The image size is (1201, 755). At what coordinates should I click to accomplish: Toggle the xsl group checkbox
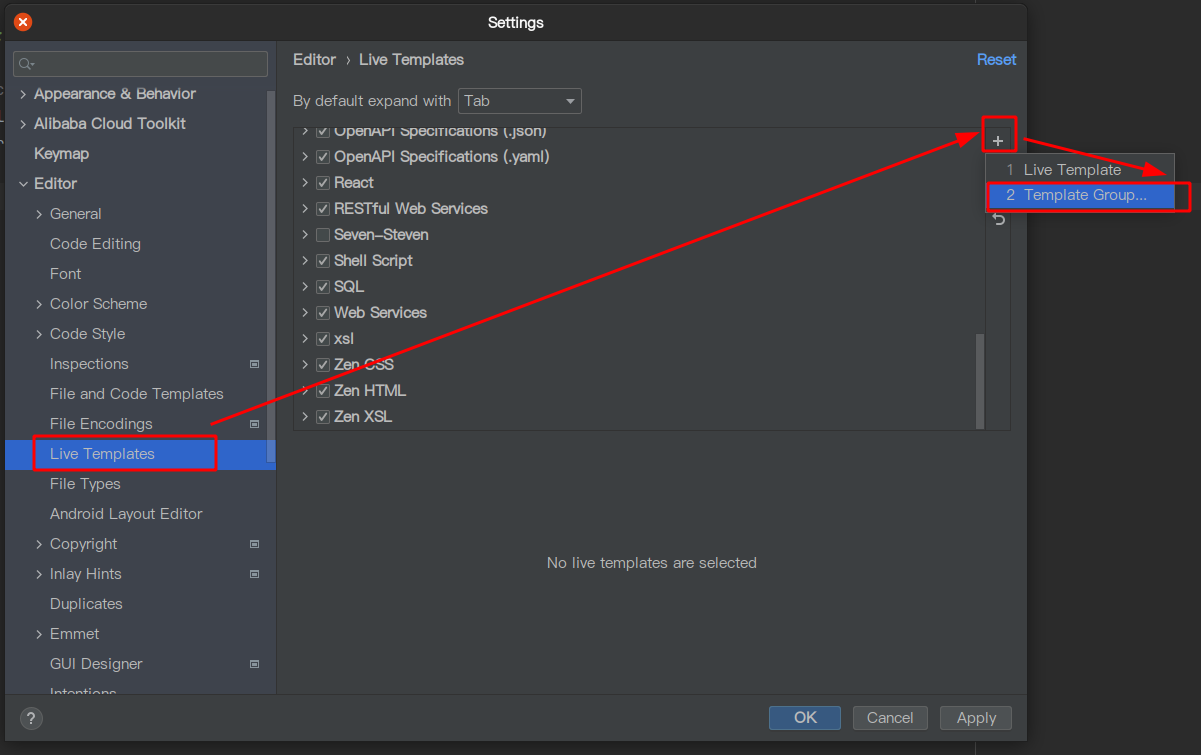click(323, 339)
